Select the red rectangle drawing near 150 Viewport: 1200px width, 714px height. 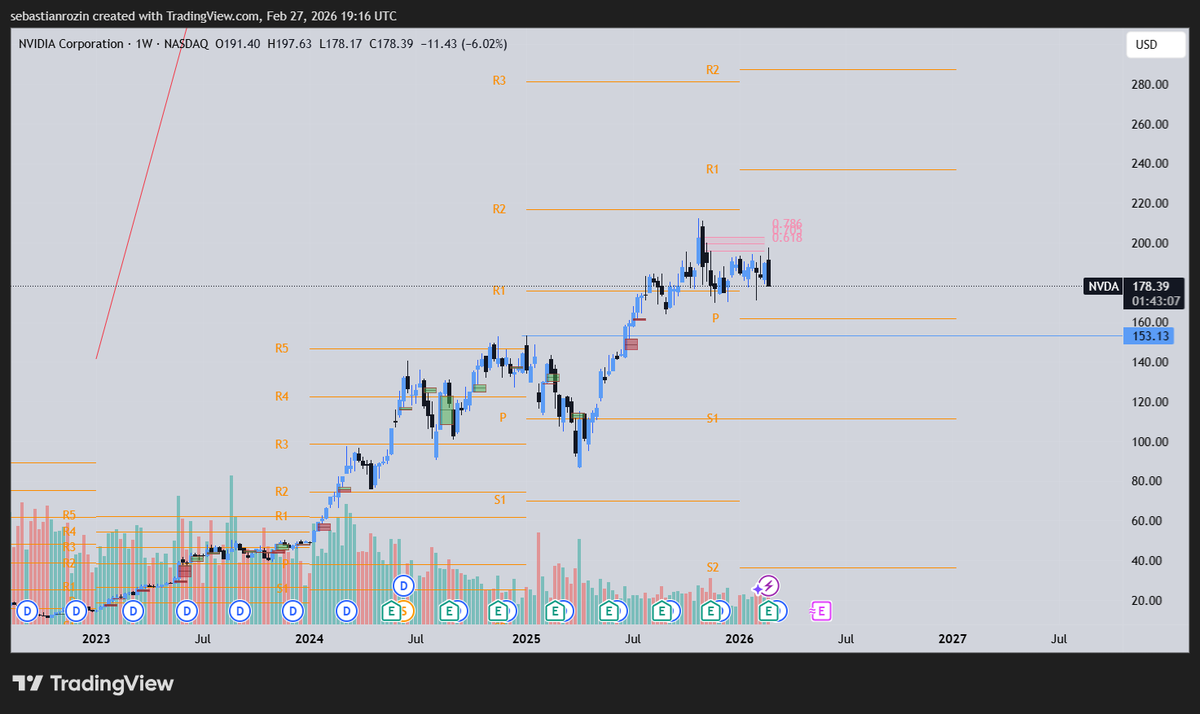click(x=631, y=344)
